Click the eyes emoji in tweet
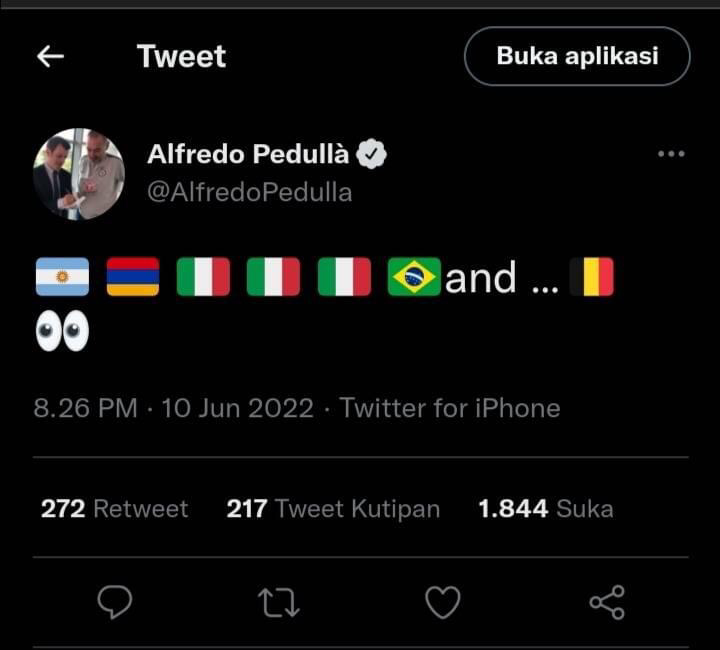Image resolution: width=720 pixels, height=650 pixels. click(x=62, y=332)
